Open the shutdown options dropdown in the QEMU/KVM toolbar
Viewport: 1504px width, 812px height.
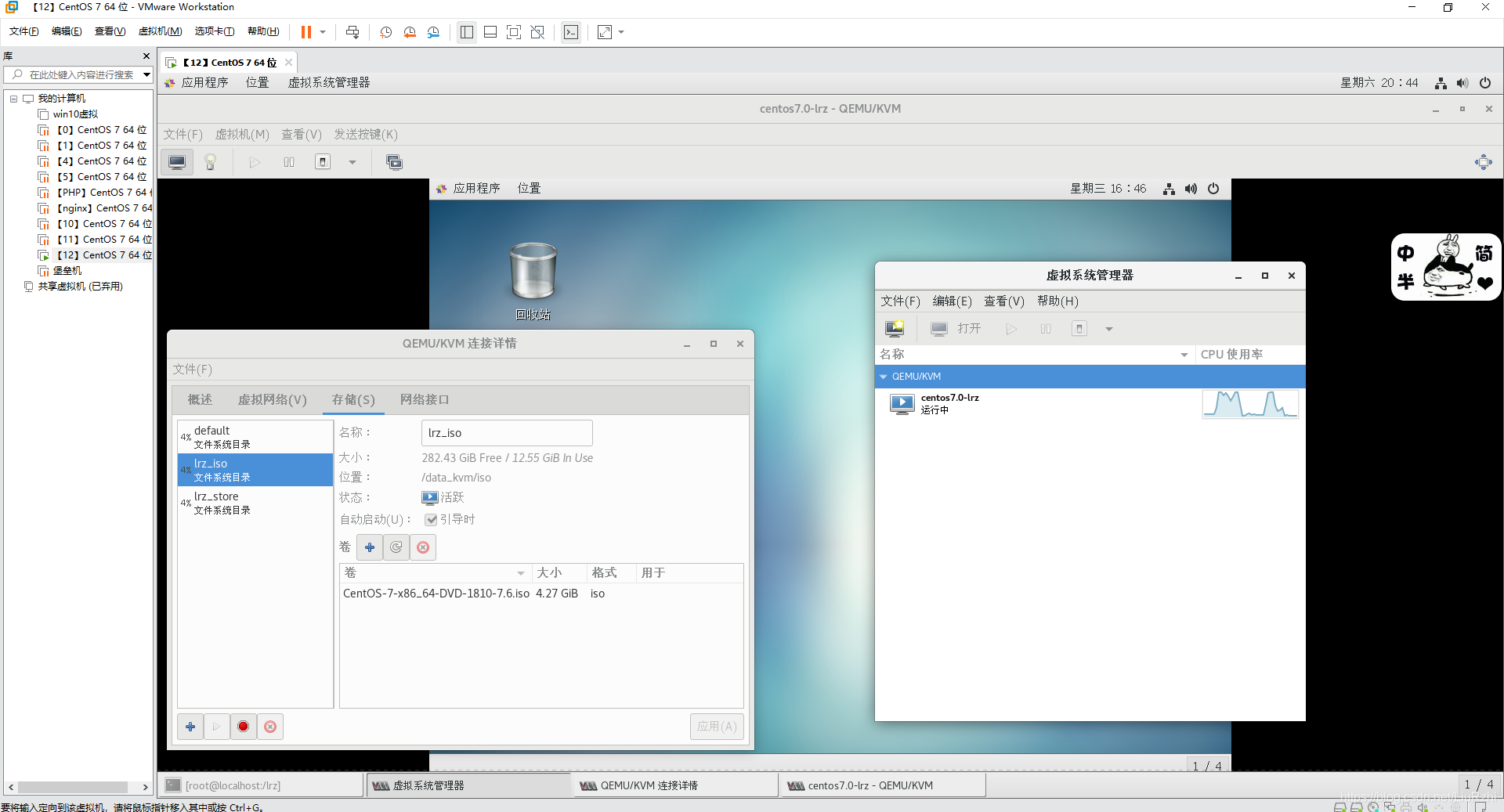(352, 163)
